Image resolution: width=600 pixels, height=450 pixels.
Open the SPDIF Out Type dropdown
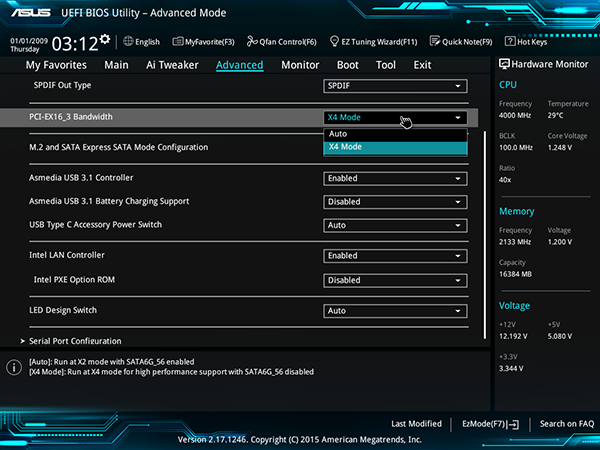point(395,86)
